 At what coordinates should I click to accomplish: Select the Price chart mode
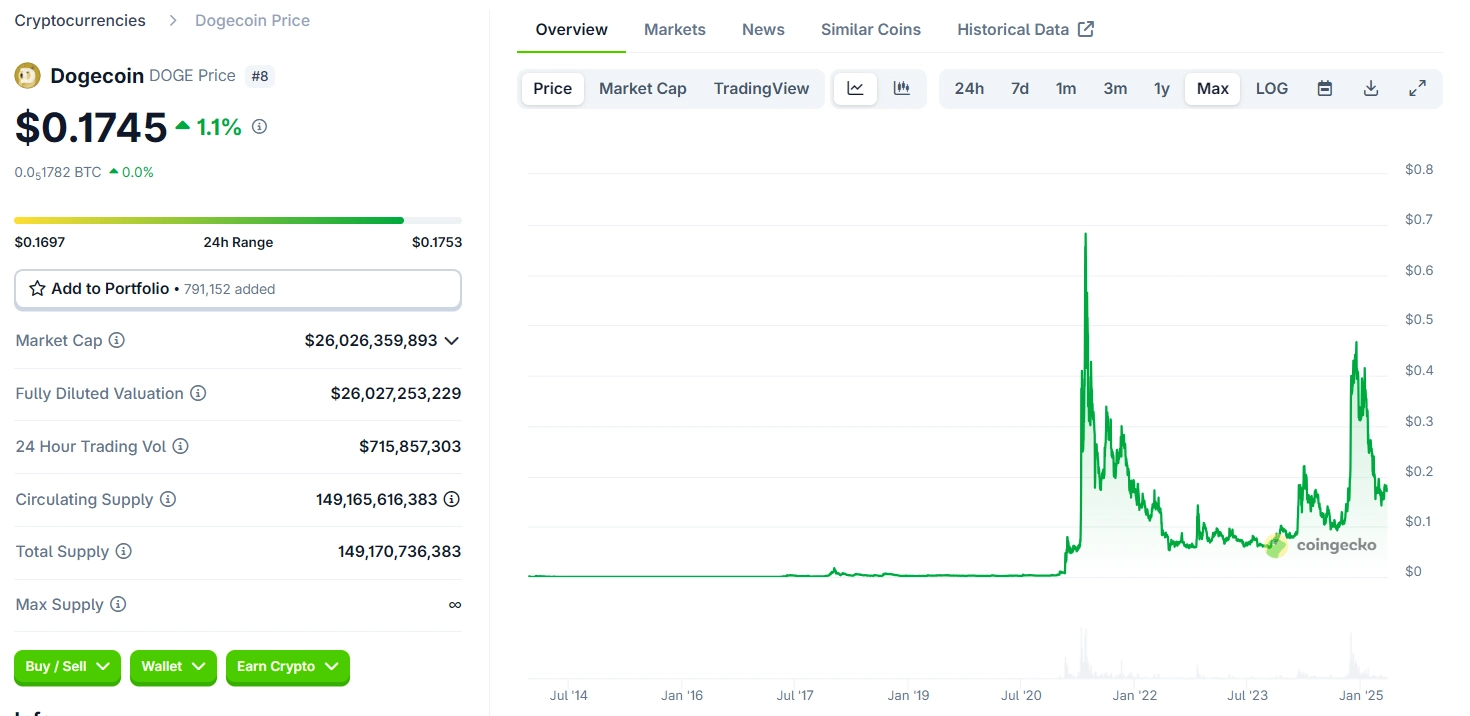coord(553,88)
